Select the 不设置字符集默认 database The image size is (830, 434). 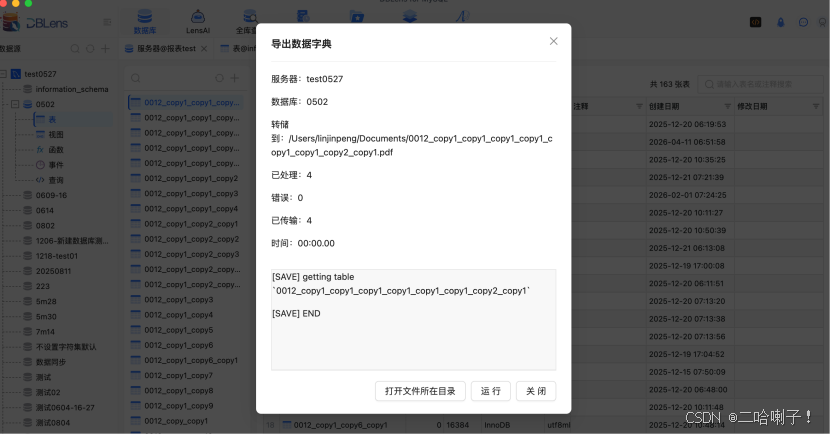click(66, 347)
